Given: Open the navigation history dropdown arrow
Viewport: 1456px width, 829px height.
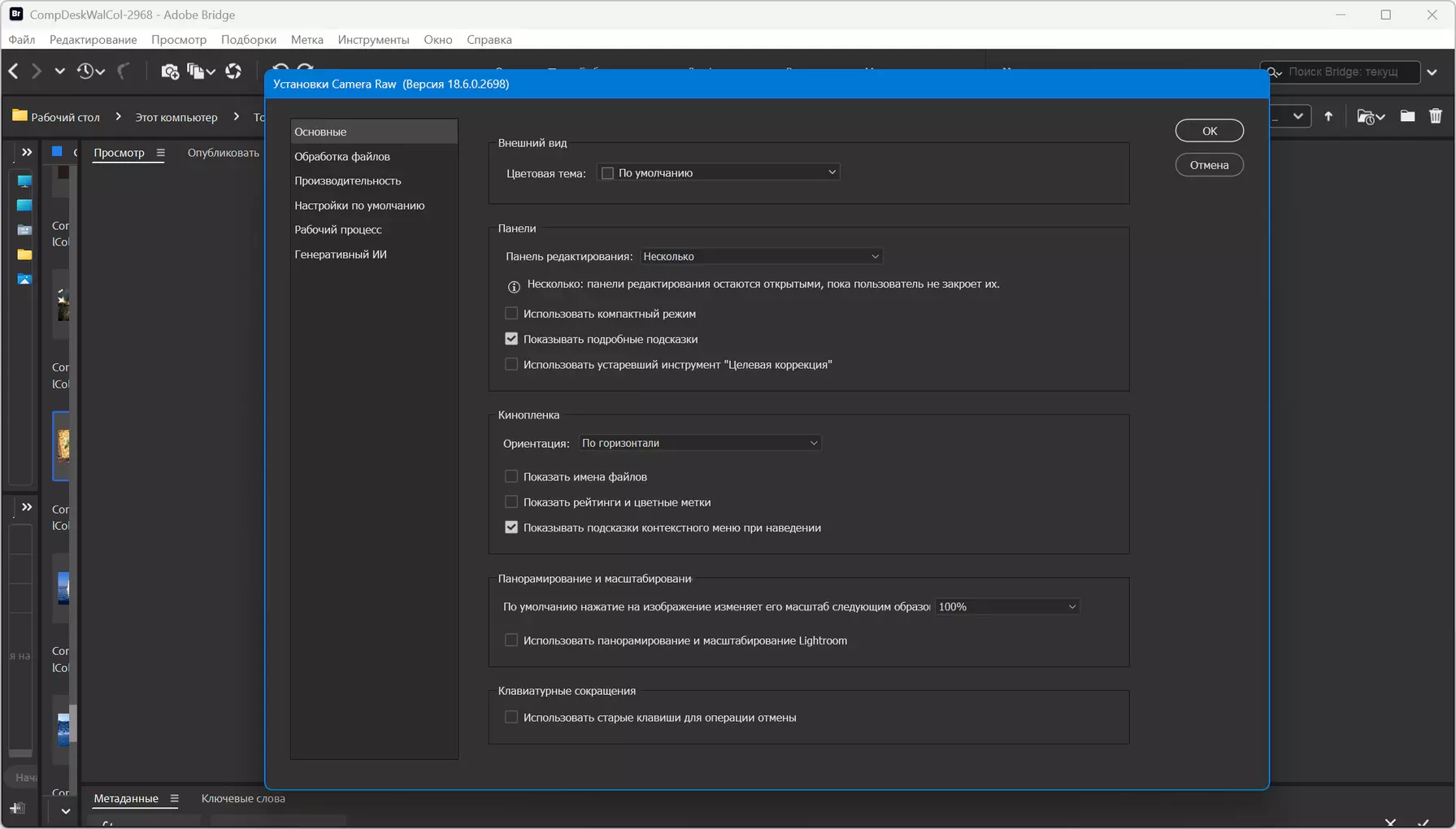Looking at the screenshot, I should pyautogui.click(x=59, y=72).
